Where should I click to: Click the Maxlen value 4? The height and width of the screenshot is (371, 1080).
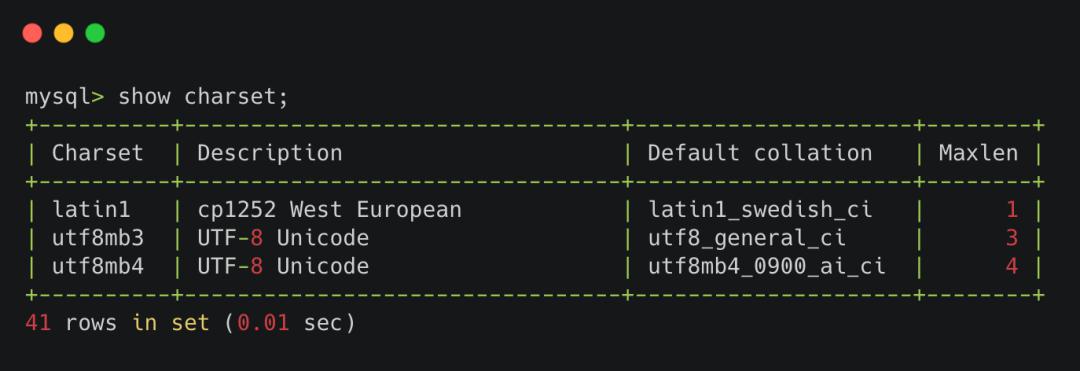pyautogui.click(x=1012, y=266)
